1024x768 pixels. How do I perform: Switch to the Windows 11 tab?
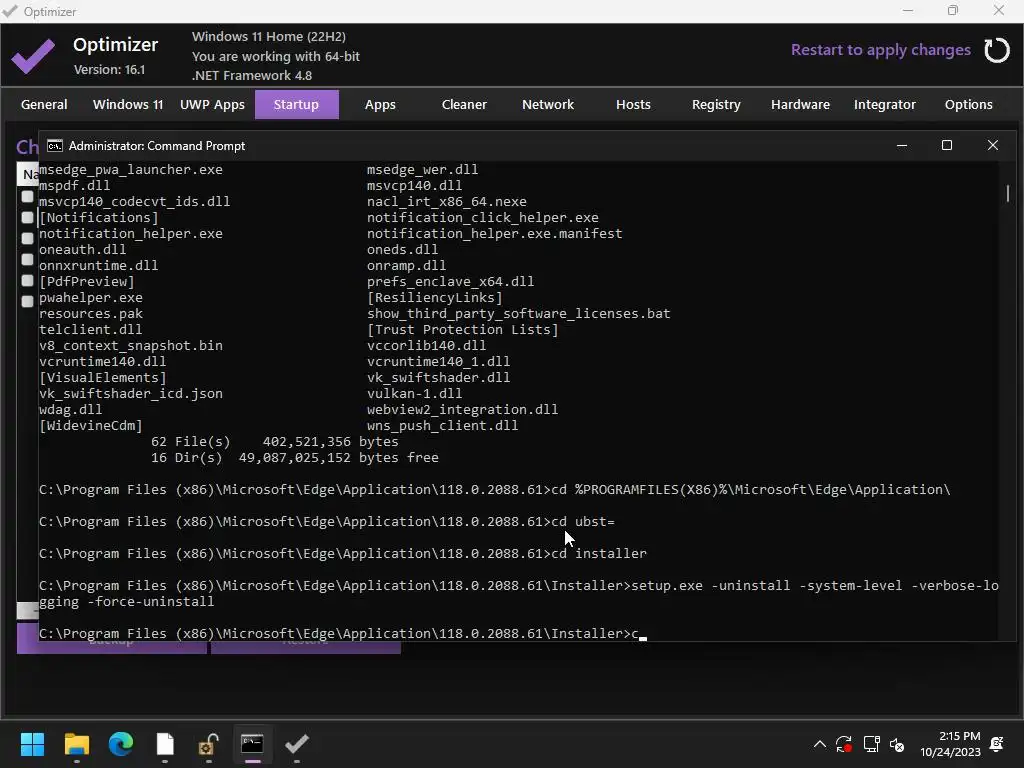point(128,104)
